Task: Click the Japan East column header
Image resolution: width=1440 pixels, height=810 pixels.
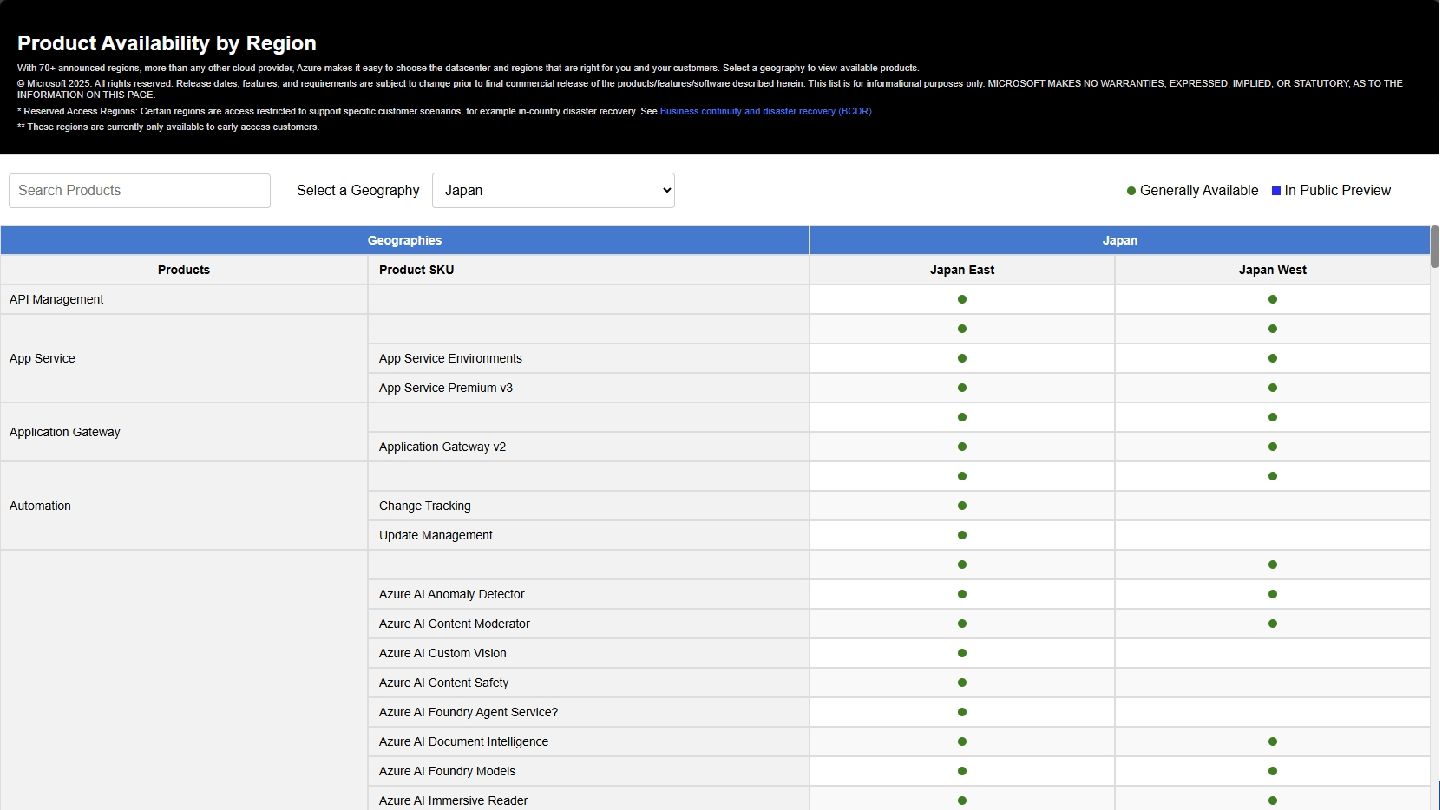Action: (x=962, y=270)
